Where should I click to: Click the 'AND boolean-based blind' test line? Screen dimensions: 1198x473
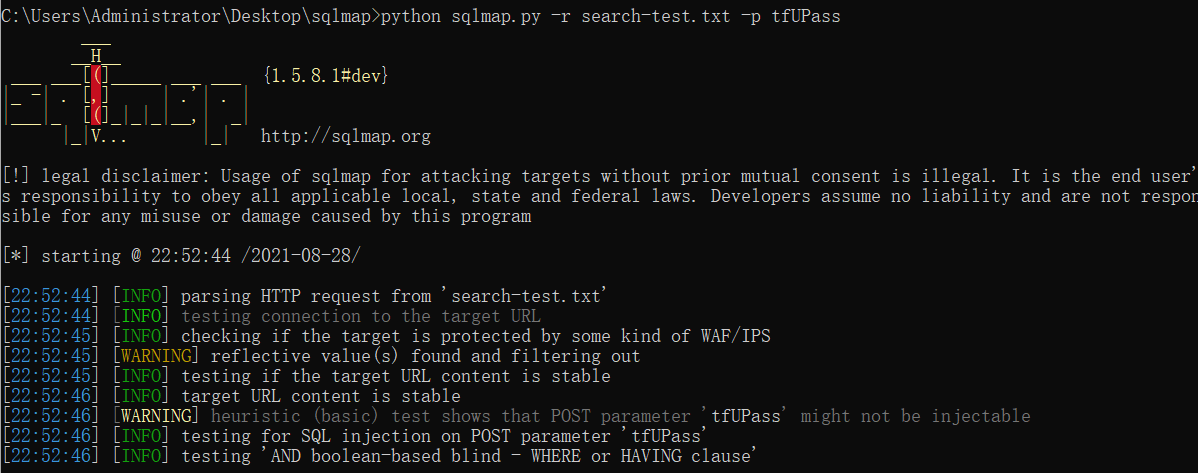point(465,456)
